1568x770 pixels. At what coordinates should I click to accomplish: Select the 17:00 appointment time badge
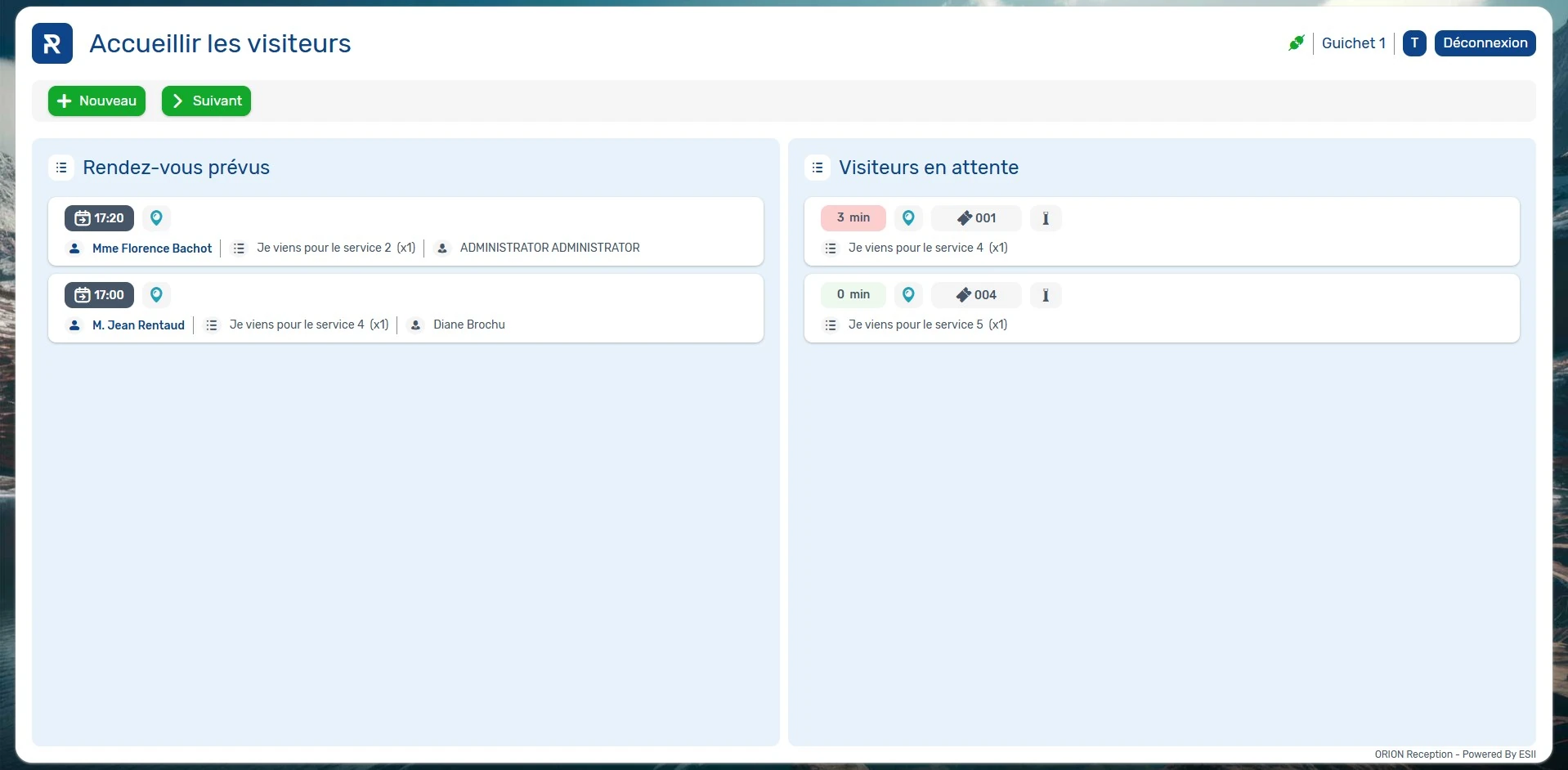tap(99, 295)
